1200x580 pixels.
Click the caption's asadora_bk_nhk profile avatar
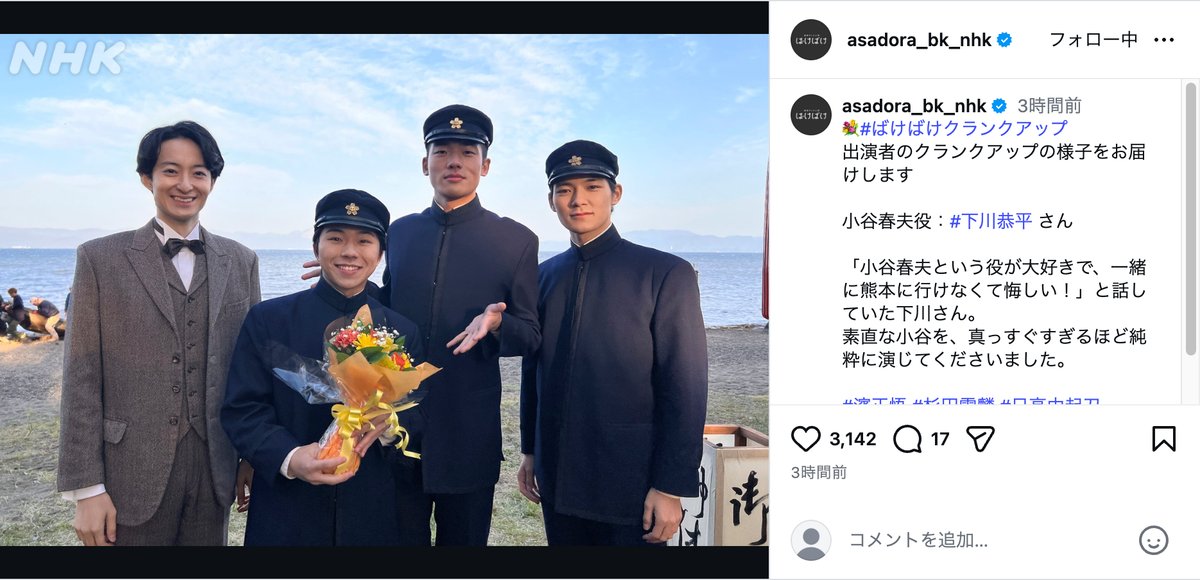pos(811,115)
